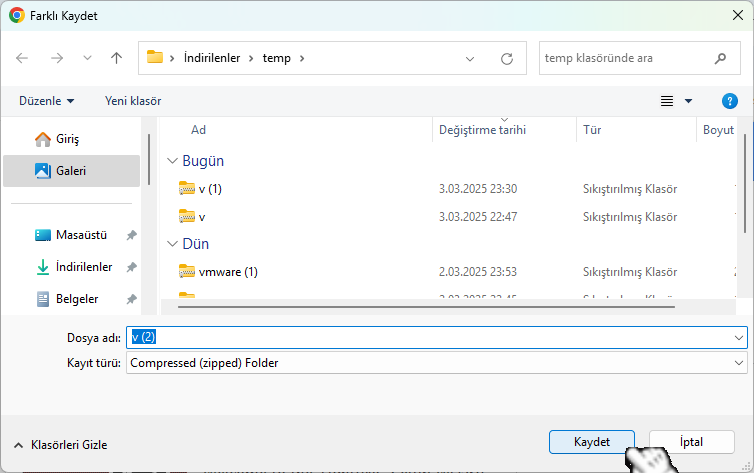This screenshot has width=754, height=473.
Task: Select the vmware (1) zipped folder
Action: [x=228, y=272]
